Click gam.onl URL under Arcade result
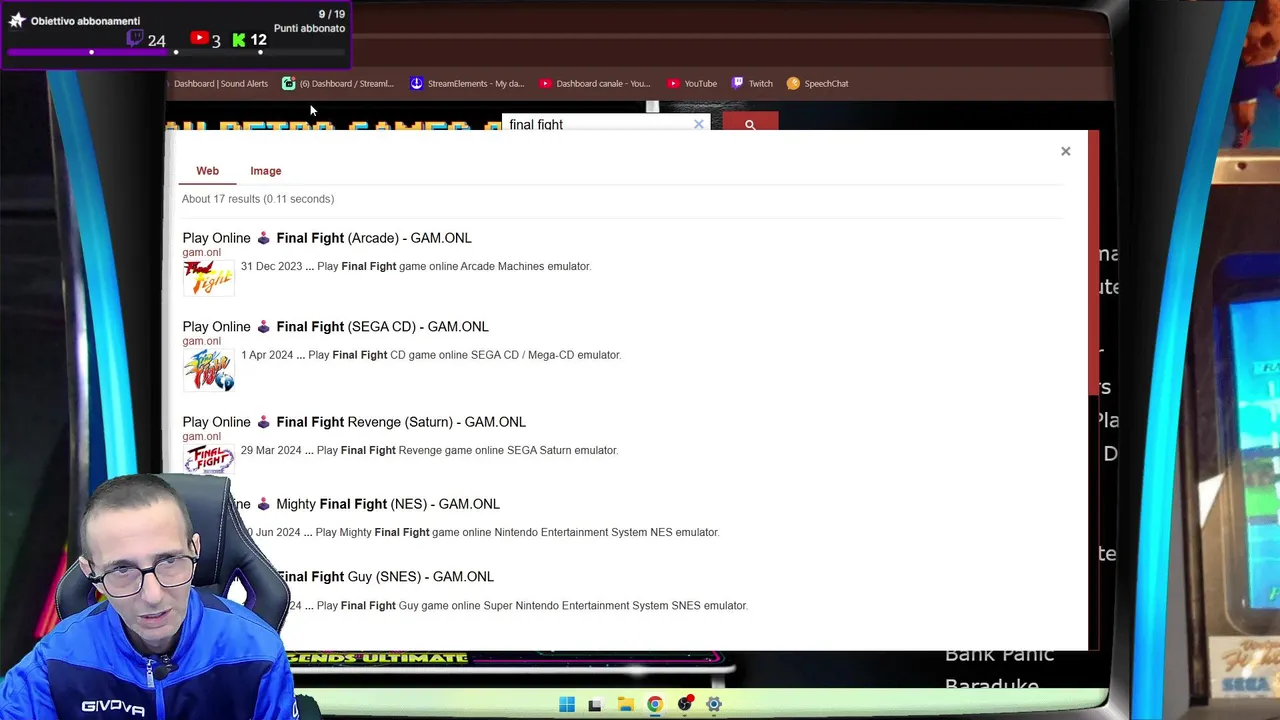This screenshot has width=1280, height=720. (201, 252)
